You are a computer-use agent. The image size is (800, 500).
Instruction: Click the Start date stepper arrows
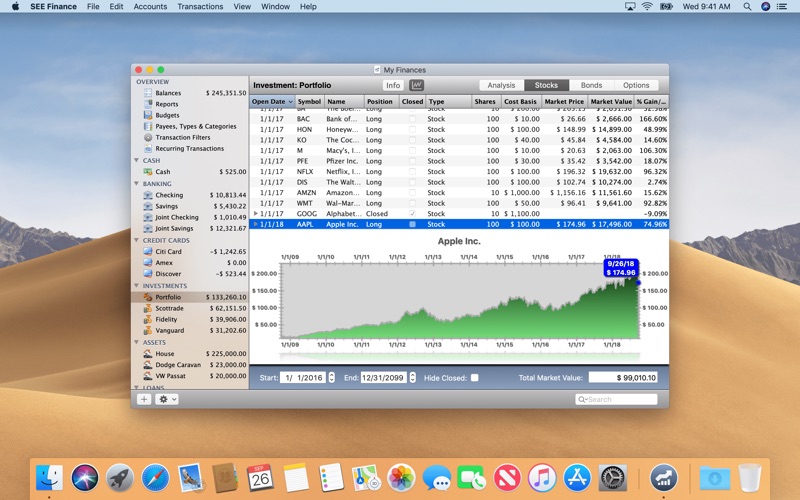coord(332,378)
